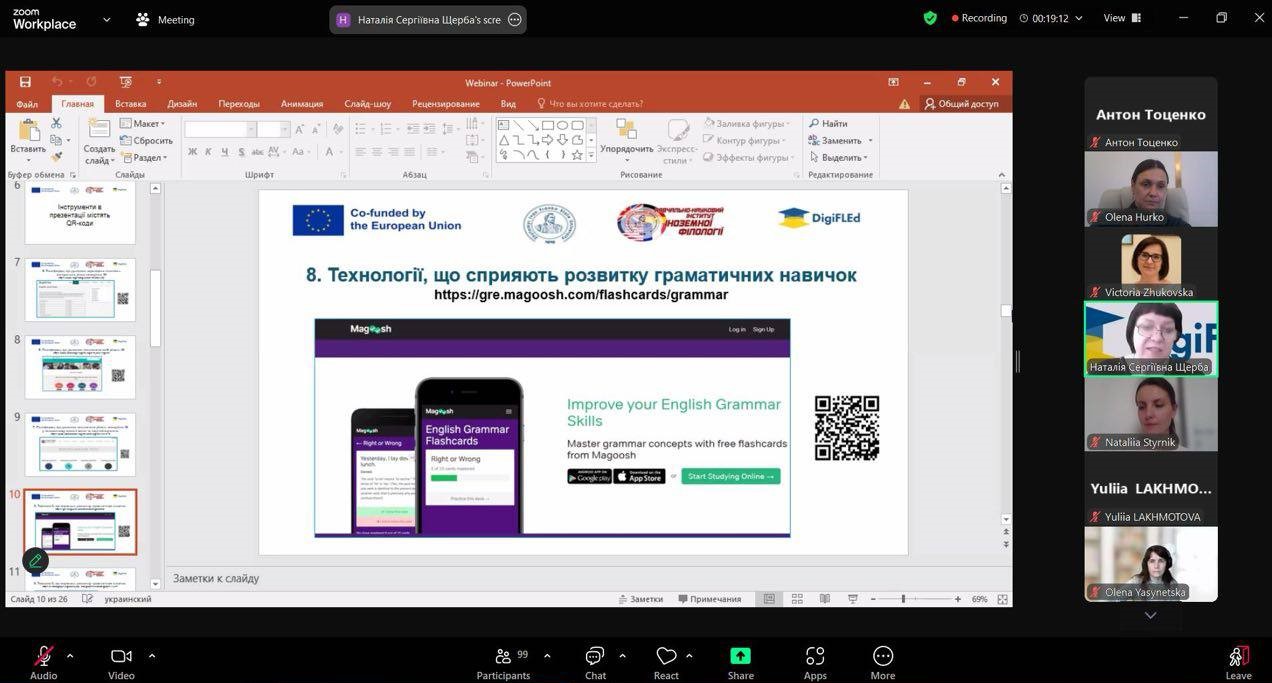Switch to the Дизайн ribbon tab
Screen dimensions: 1272x683
(182, 104)
